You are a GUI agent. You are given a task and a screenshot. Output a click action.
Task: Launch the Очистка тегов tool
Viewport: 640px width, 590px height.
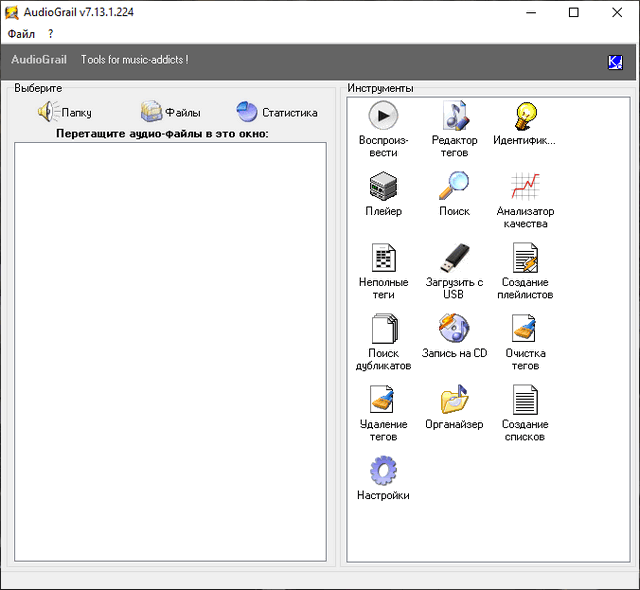click(x=525, y=329)
